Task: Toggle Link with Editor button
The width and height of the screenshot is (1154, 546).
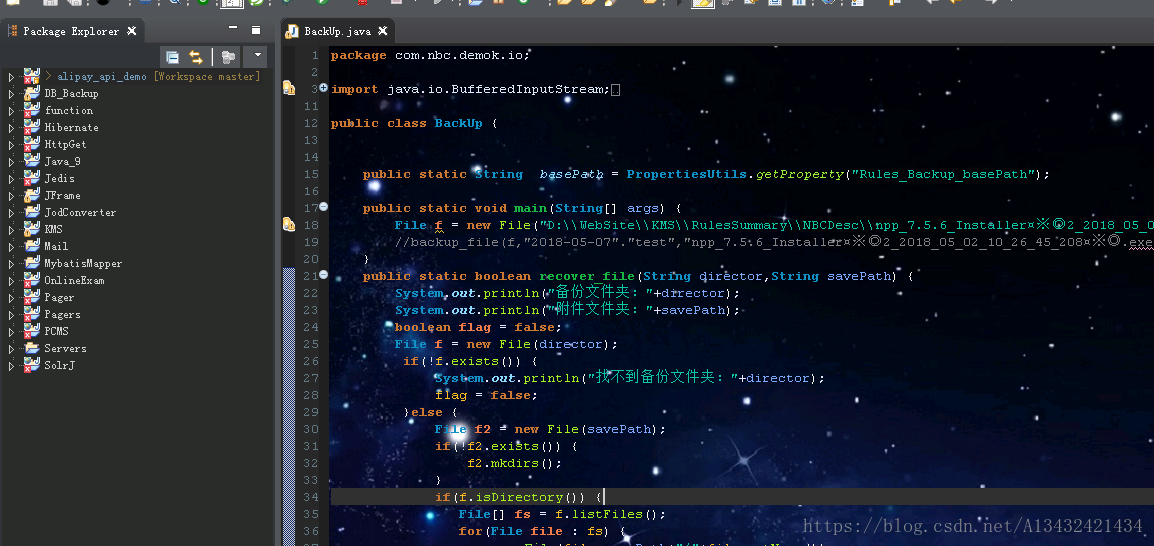Action: coord(196,57)
